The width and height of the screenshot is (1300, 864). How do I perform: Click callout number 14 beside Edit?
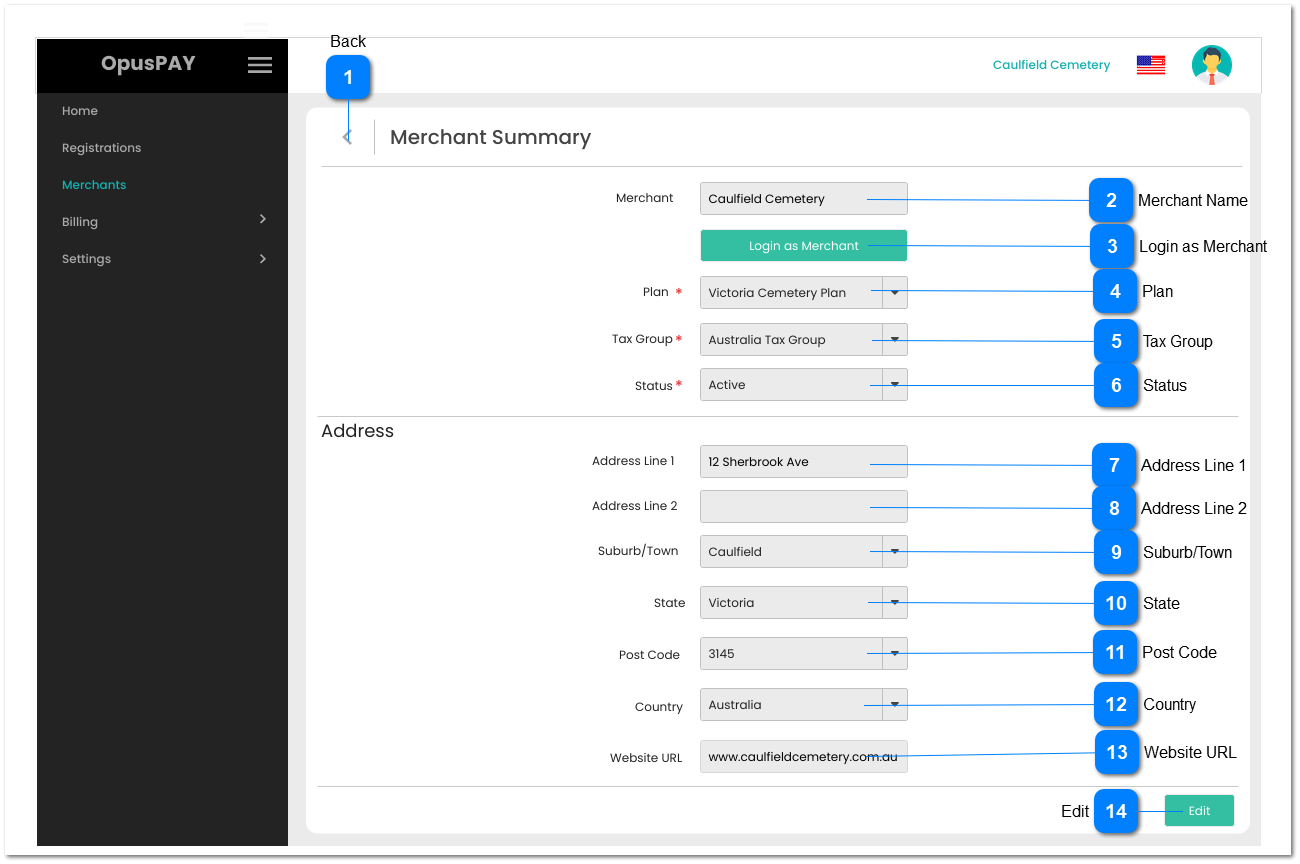[x=1116, y=811]
